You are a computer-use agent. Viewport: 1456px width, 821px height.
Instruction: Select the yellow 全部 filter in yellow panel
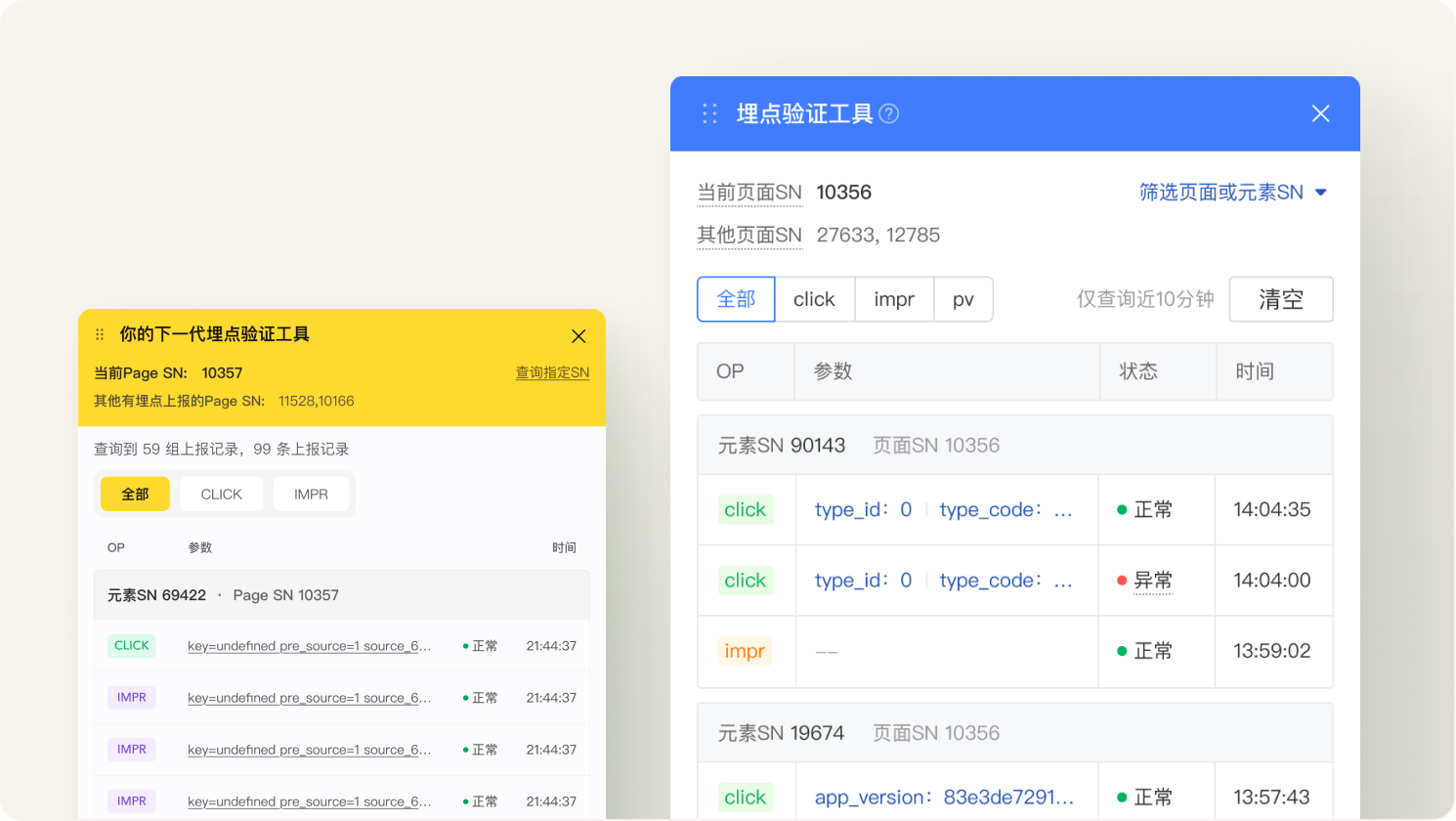135,495
